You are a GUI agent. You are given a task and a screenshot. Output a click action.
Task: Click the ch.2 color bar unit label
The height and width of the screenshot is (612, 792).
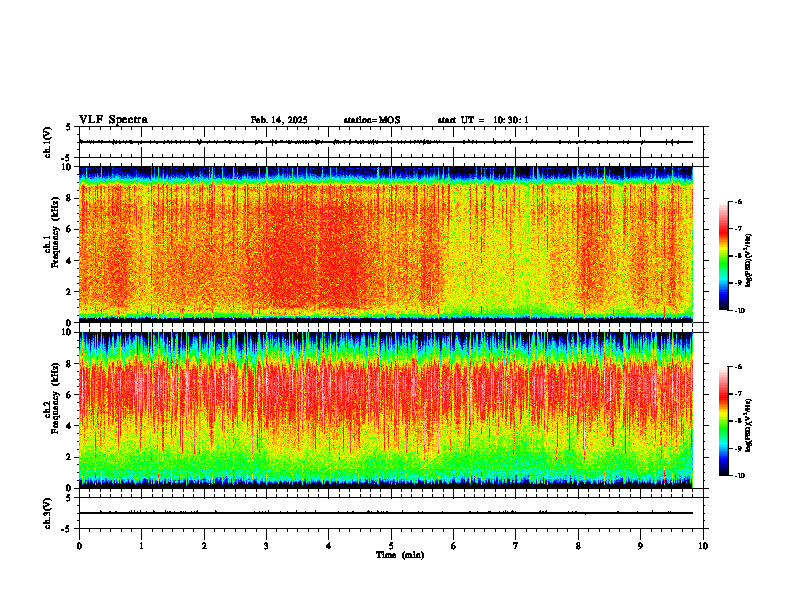[748, 425]
